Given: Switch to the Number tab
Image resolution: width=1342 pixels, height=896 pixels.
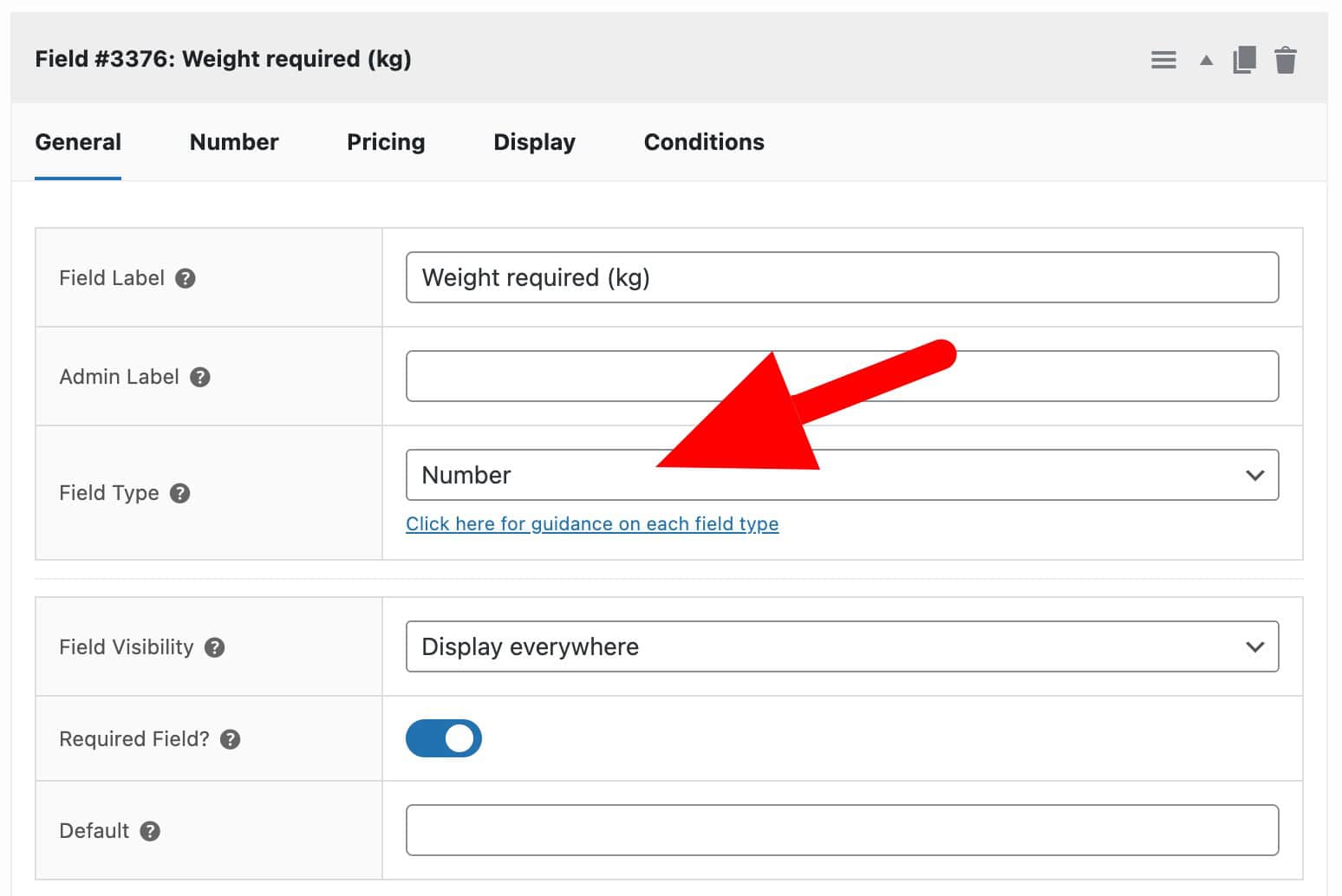Looking at the screenshot, I should click(x=233, y=141).
